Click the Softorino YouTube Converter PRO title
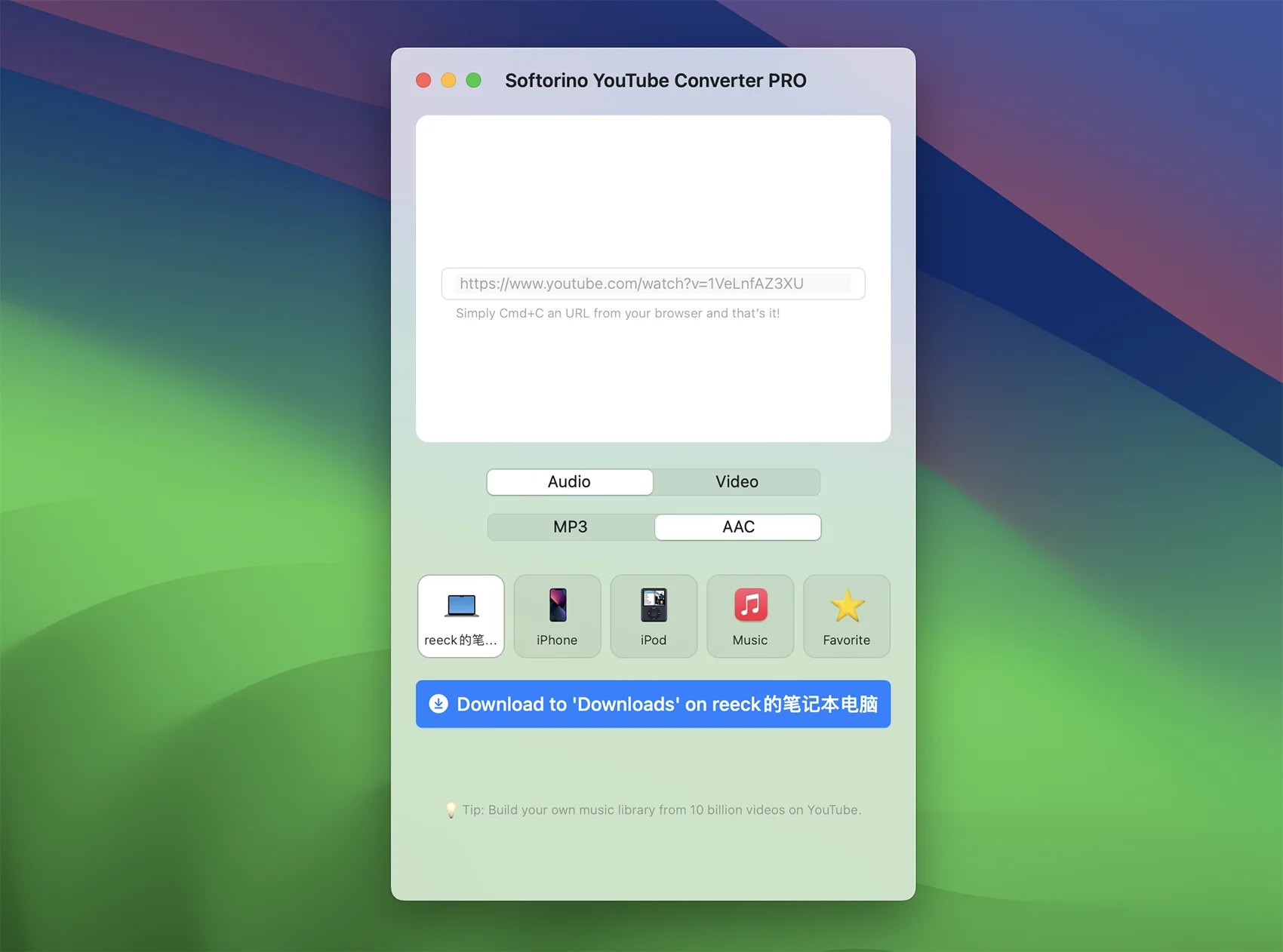Viewport: 1283px width, 952px height. (x=655, y=81)
